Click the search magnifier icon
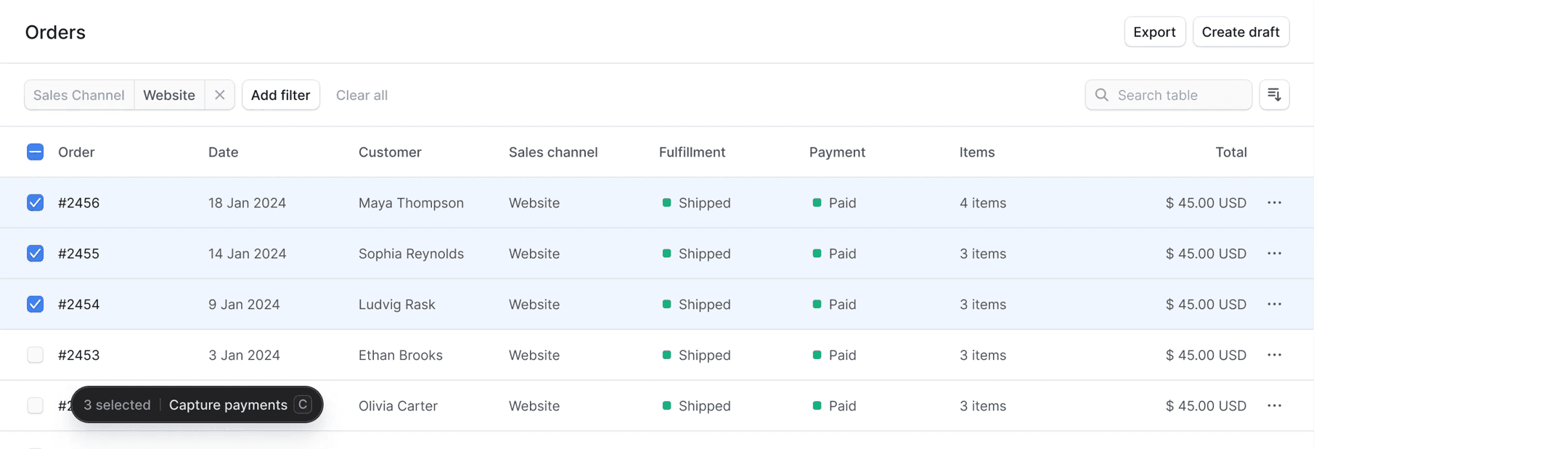 click(x=1101, y=95)
